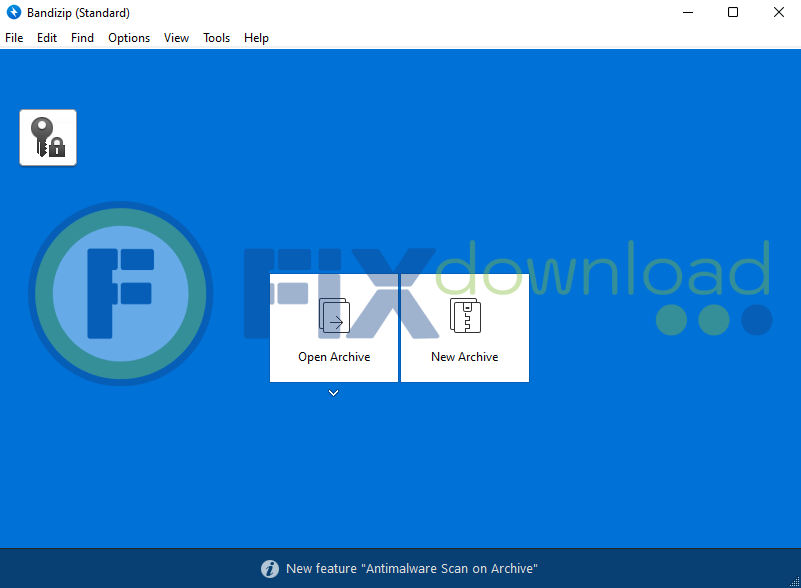The height and width of the screenshot is (588, 801).
Task: Open the Help menu
Action: (256, 38)
